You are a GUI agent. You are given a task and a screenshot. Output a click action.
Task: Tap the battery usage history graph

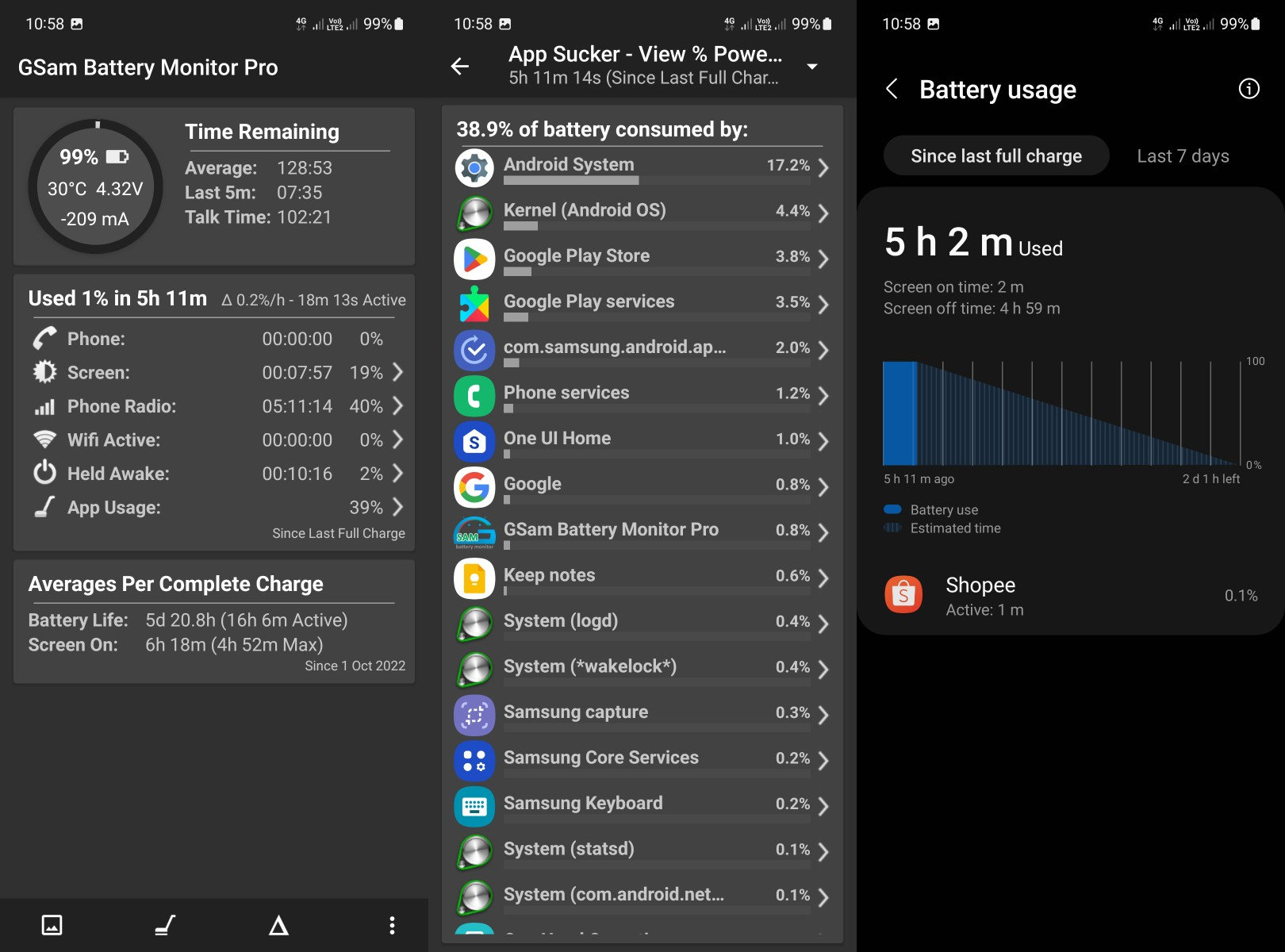(1062, 413)
